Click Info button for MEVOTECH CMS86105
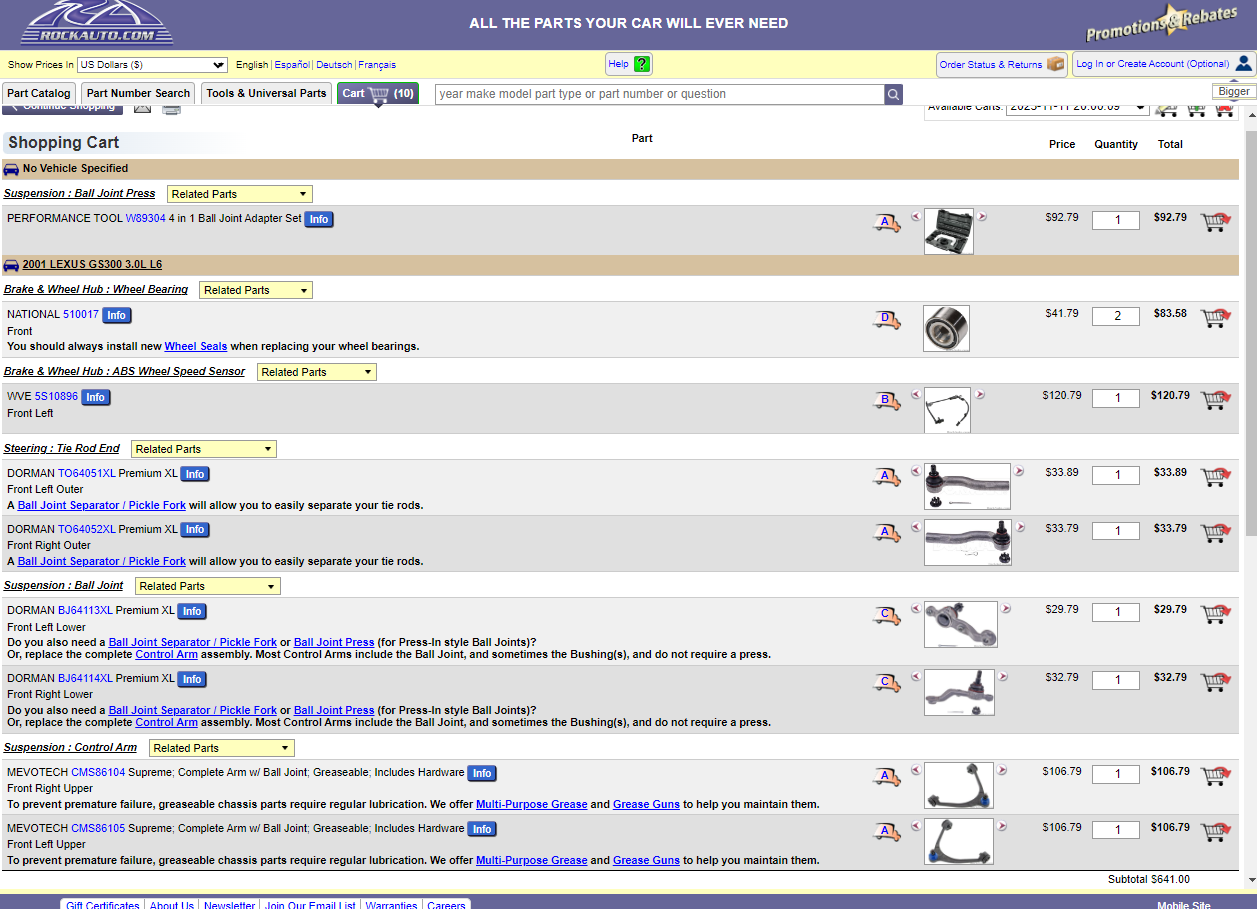1257x909 pixels. (x=482, y=829)
